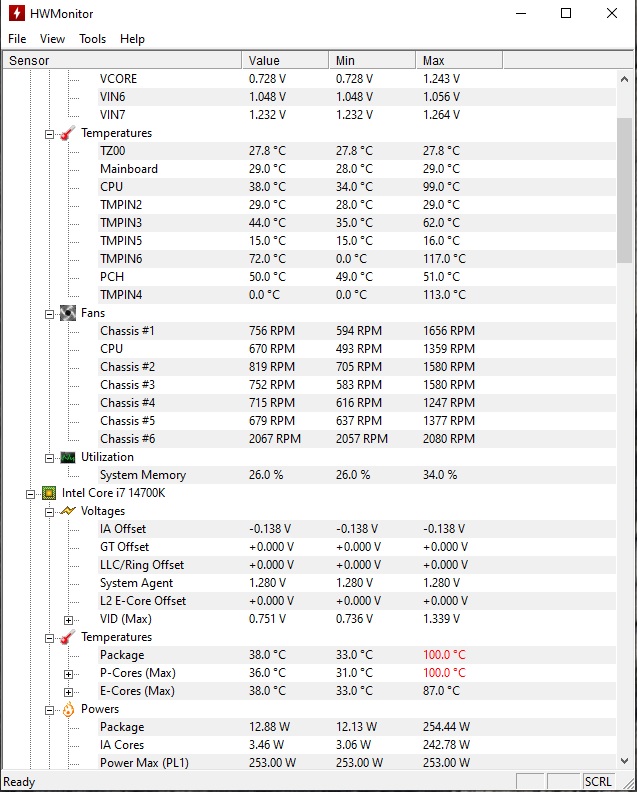Click the Sensor column header
The width and height of the screenshot is (637, 792).
[123, 60]
